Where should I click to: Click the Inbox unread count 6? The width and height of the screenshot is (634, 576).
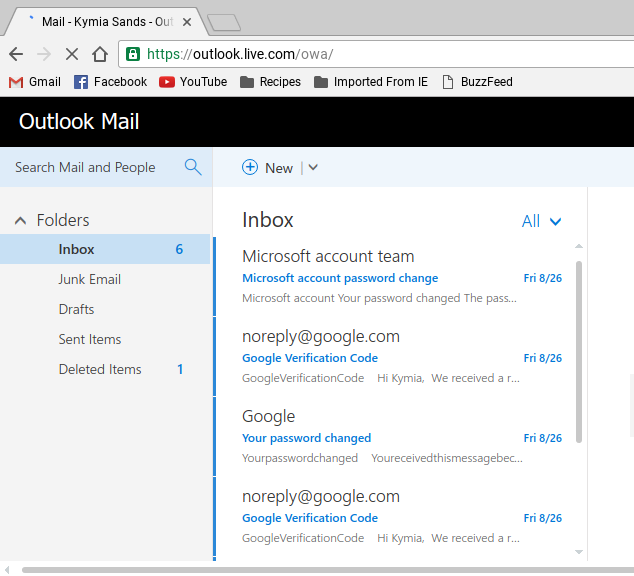tap(179, 249)
